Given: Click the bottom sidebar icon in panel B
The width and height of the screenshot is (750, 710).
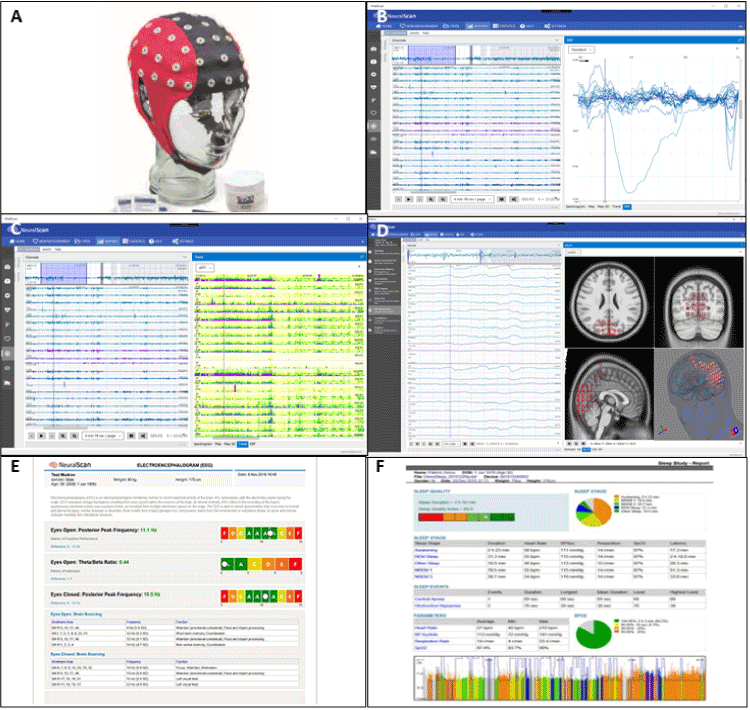Looking at the screenshot, I should [x=373, y=150].
